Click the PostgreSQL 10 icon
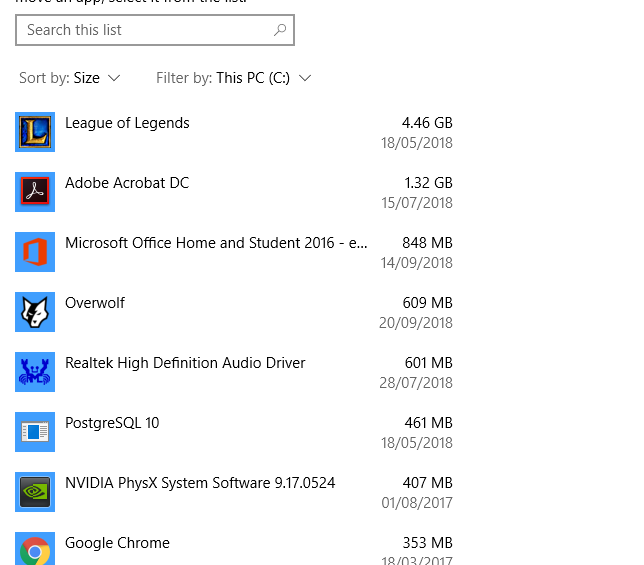 35,432
